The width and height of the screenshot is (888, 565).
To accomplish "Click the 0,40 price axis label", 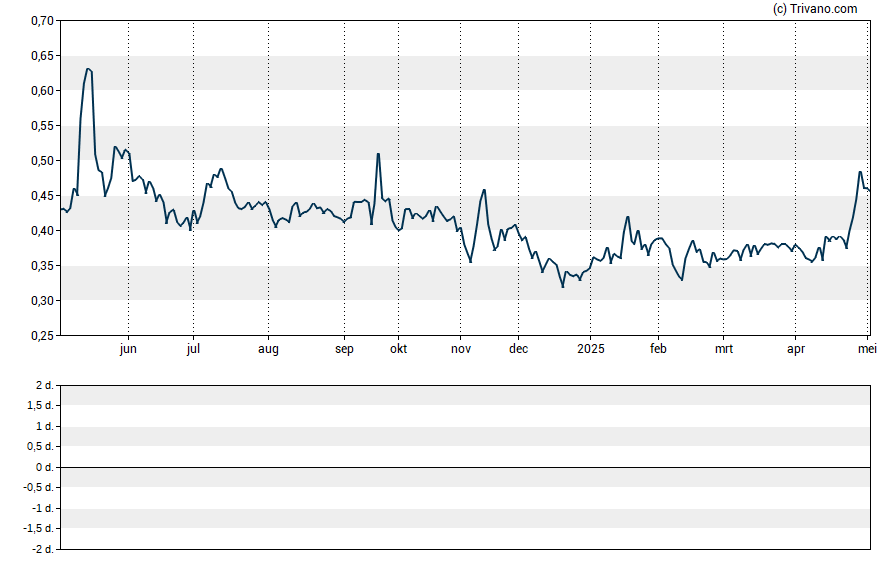I will 42,231.
